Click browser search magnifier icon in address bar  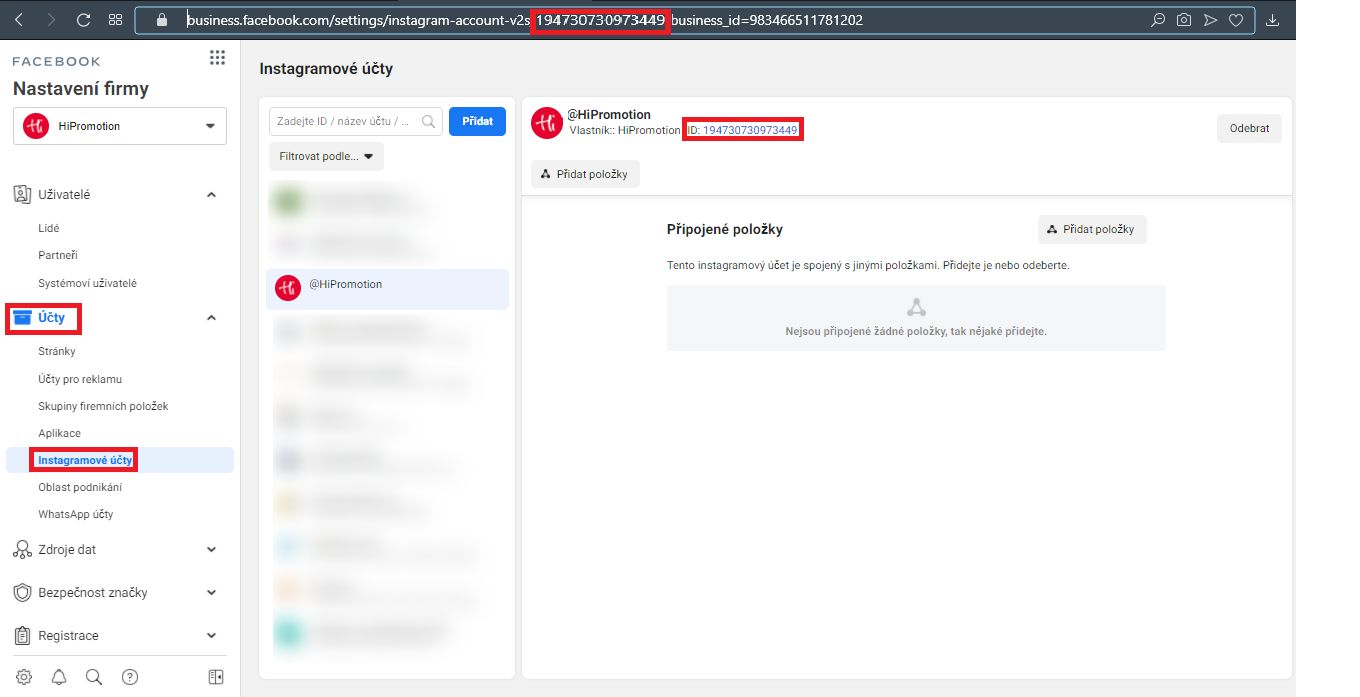(1158, 19)
